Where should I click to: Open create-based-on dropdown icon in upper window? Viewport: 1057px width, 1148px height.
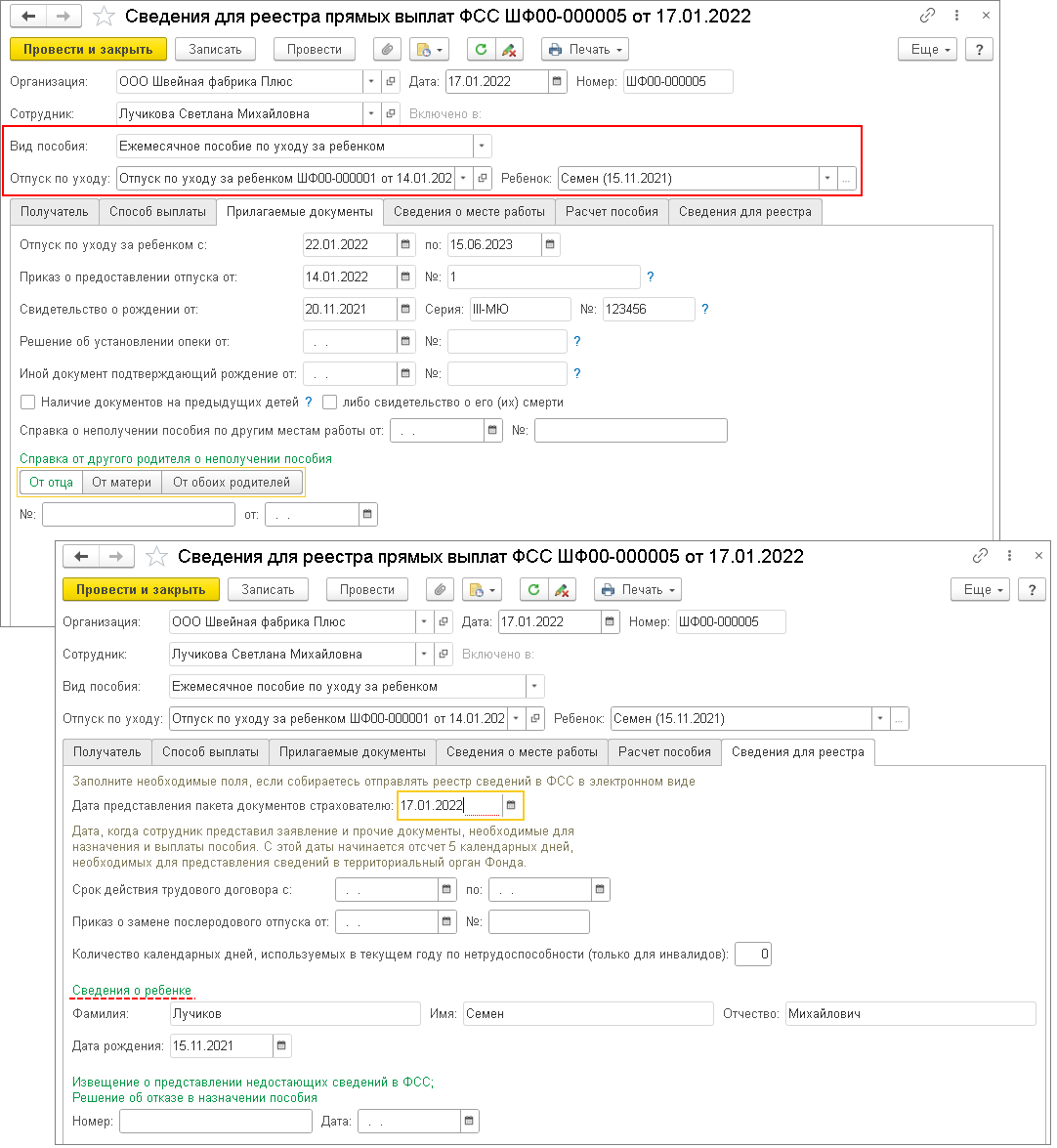429,49
